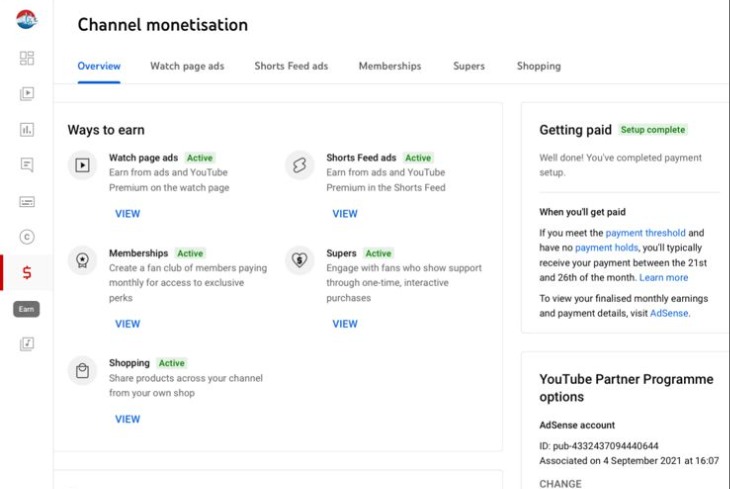Image resolution: width=730 pixels, height=489 pixels.
Task: Click VIEW under Supers
Action: (345, 324)
